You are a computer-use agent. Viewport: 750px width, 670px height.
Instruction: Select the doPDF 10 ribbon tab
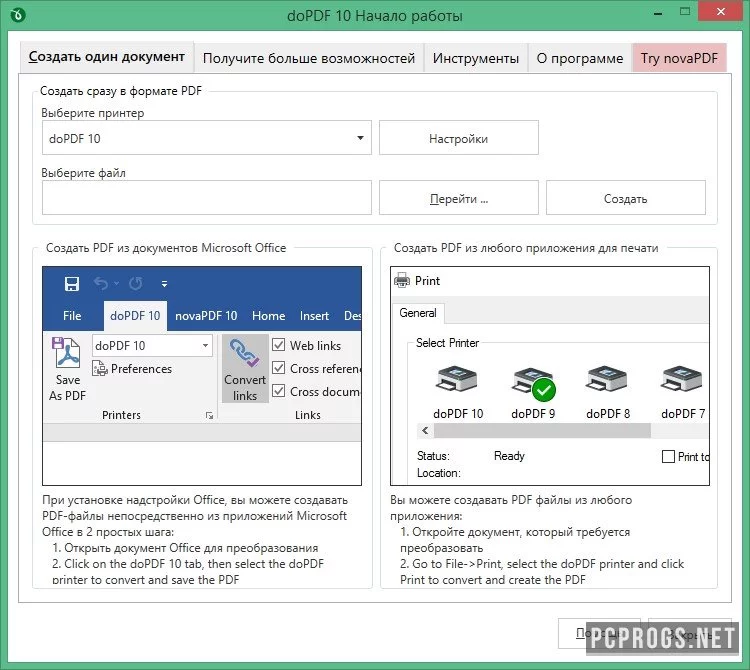135,316
